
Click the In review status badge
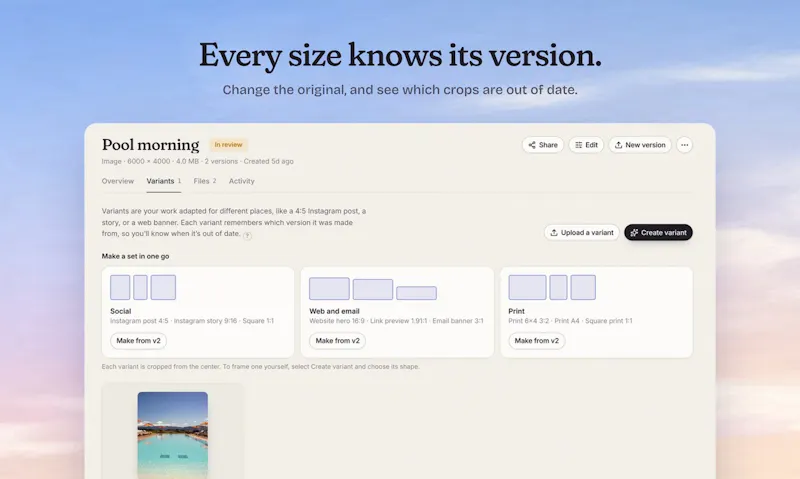tap(228, 145)
